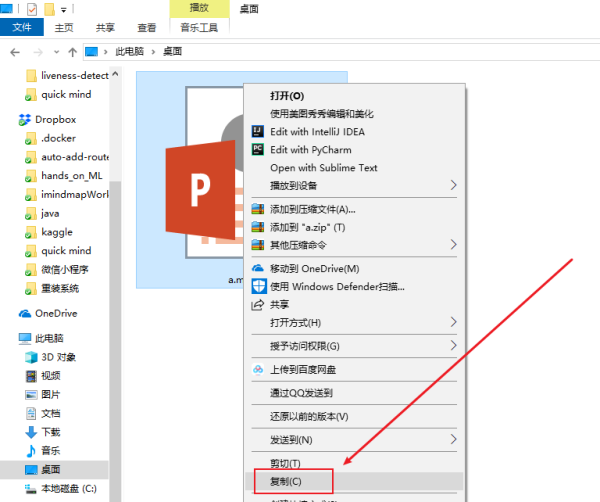Click the 播放 contextual tab header
Viewport: 600px width, 502px height.
click(199, 8)
